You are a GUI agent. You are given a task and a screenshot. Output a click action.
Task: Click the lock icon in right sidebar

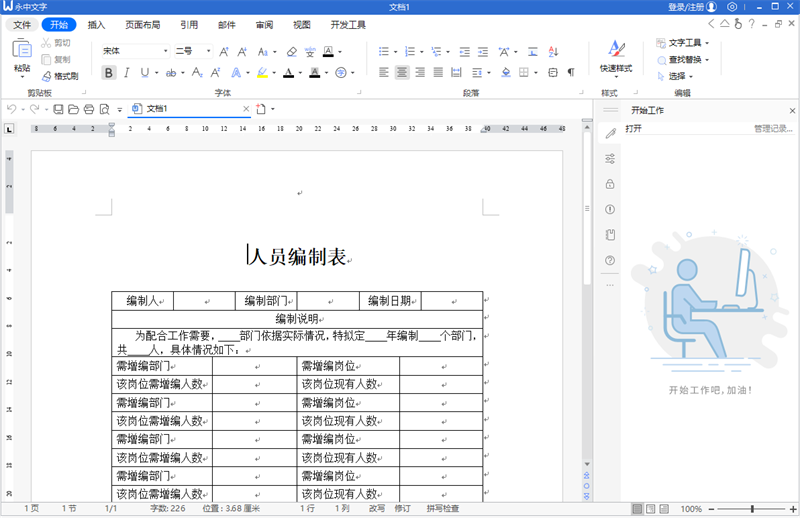click(x=610, y=184)
